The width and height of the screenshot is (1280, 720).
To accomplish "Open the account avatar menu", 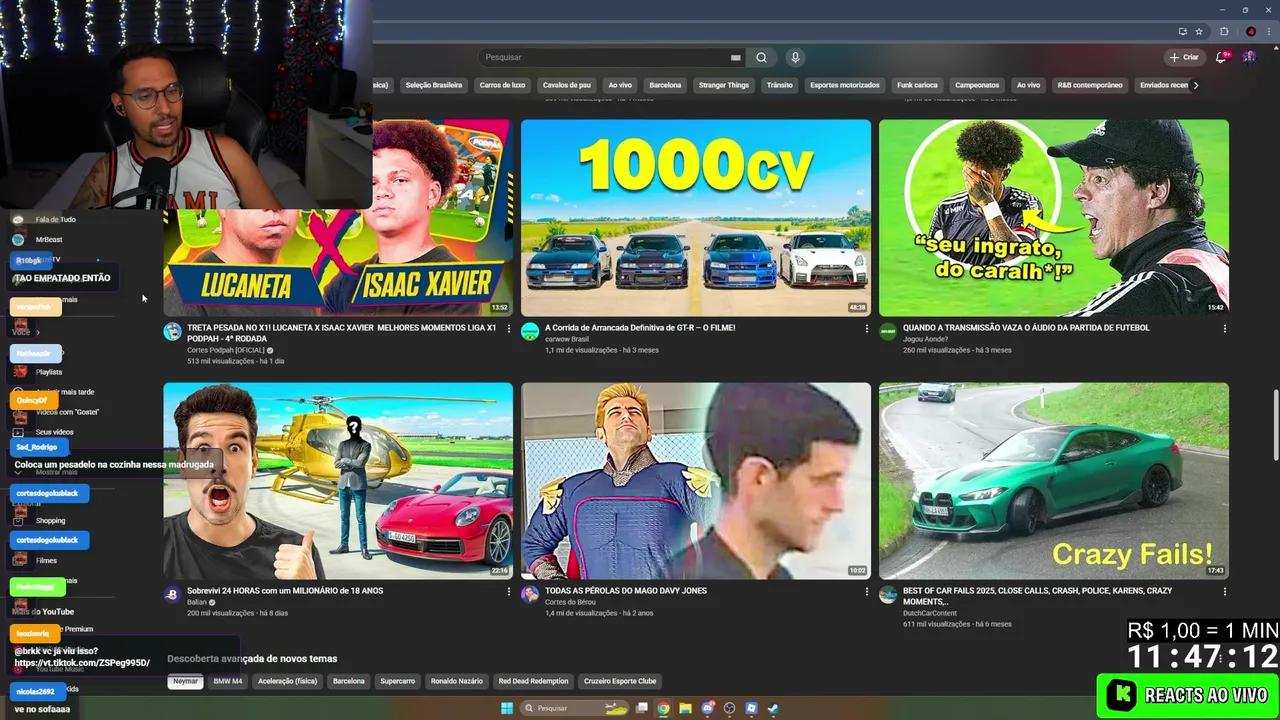I will point(1249,57).
